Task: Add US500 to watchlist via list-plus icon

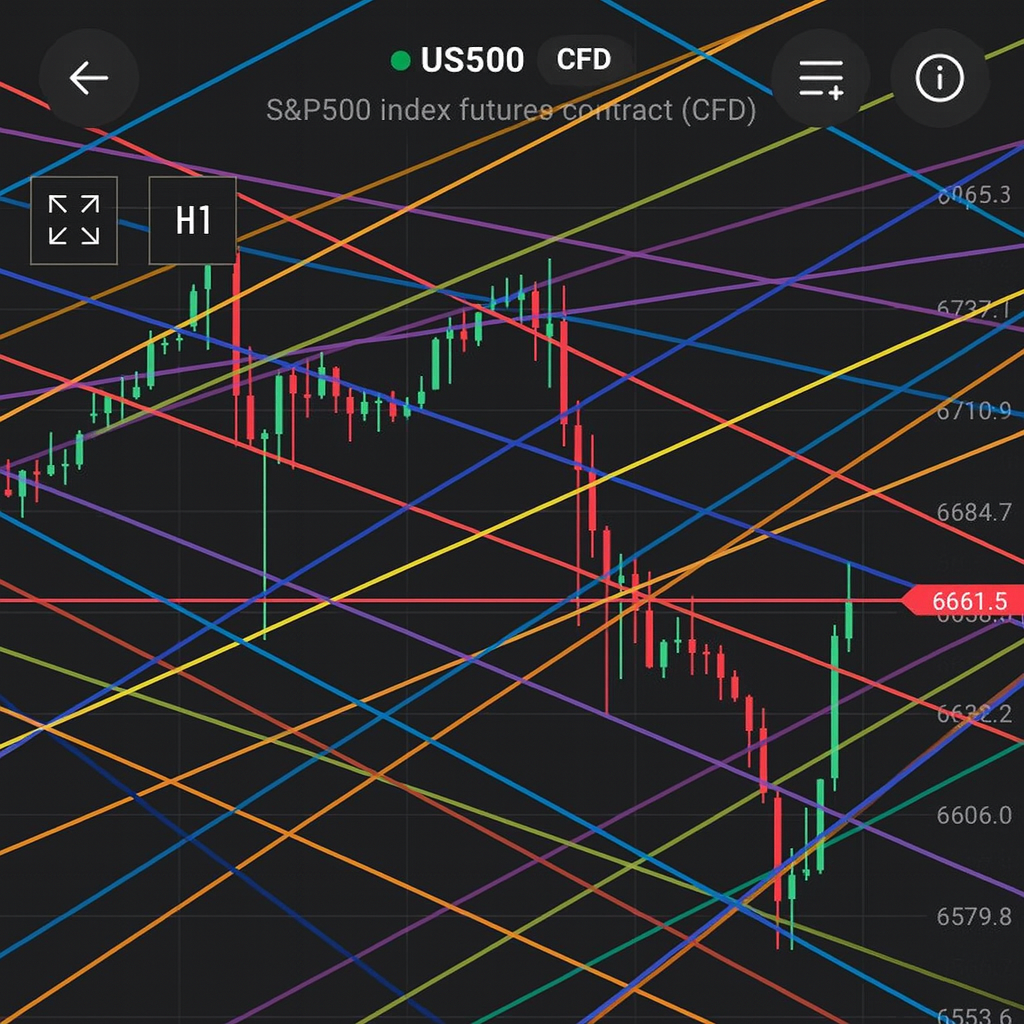Action: (x=821, y=78)
